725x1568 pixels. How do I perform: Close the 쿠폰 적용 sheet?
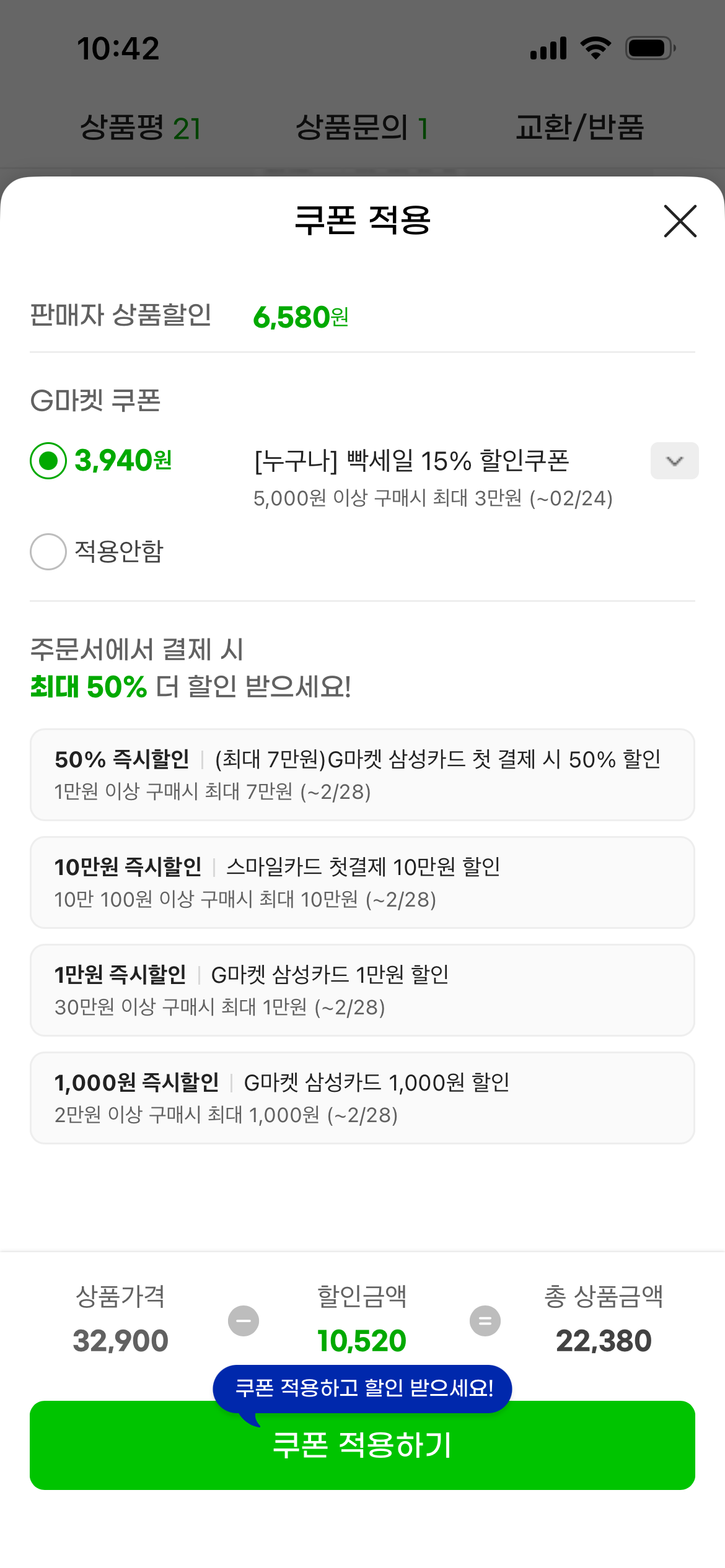pos(680,221)
